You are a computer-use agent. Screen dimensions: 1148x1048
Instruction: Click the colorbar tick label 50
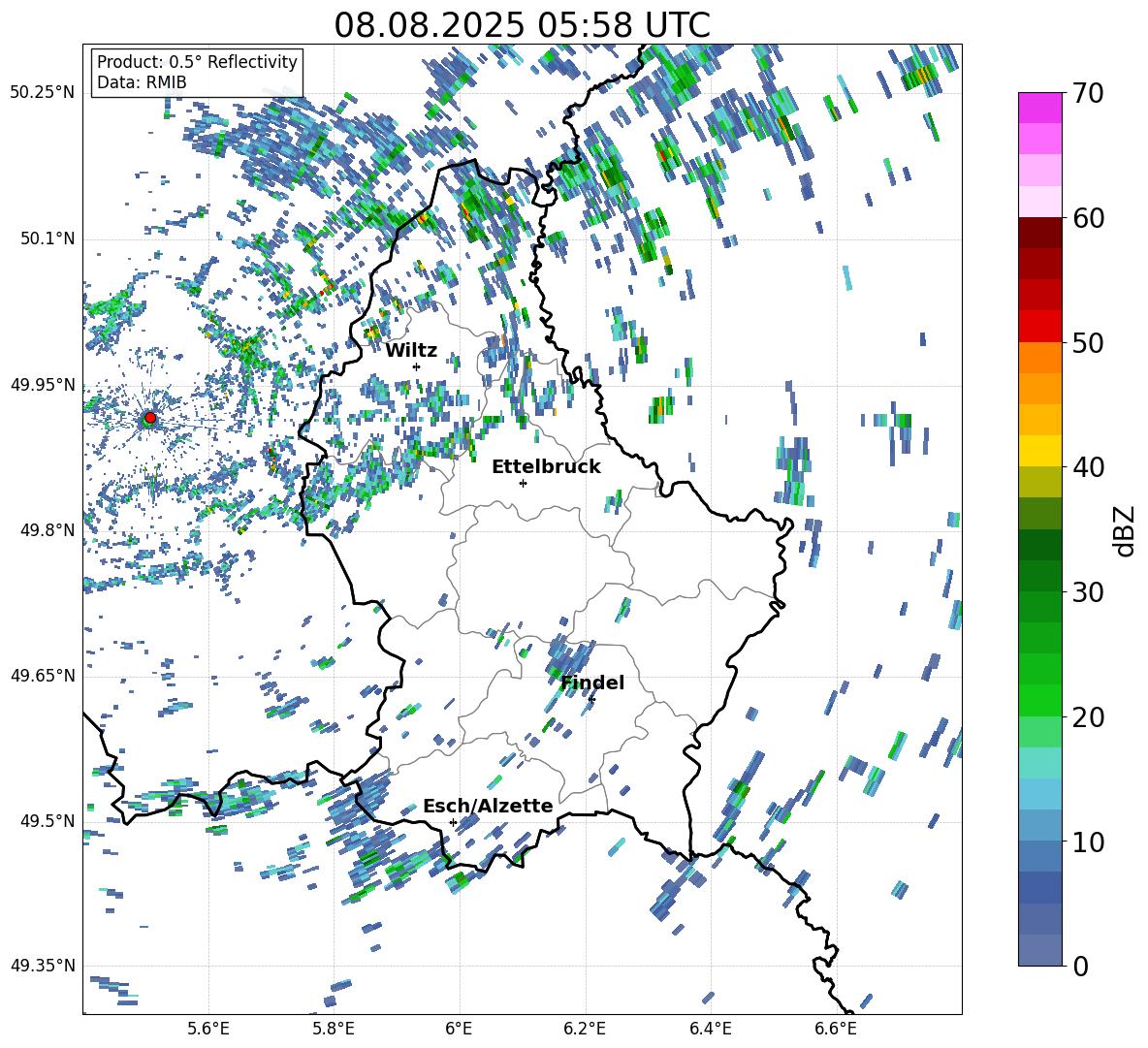click(x=1088, y=343)
